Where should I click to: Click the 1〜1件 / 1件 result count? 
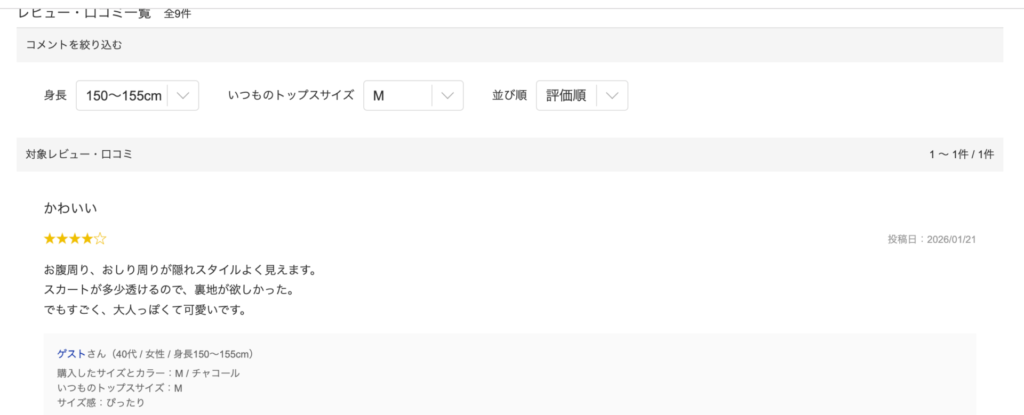point(961,154)
